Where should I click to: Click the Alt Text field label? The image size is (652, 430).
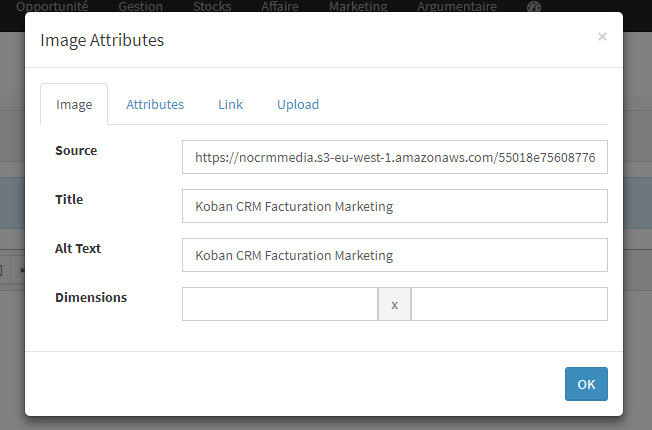(78, 248)
